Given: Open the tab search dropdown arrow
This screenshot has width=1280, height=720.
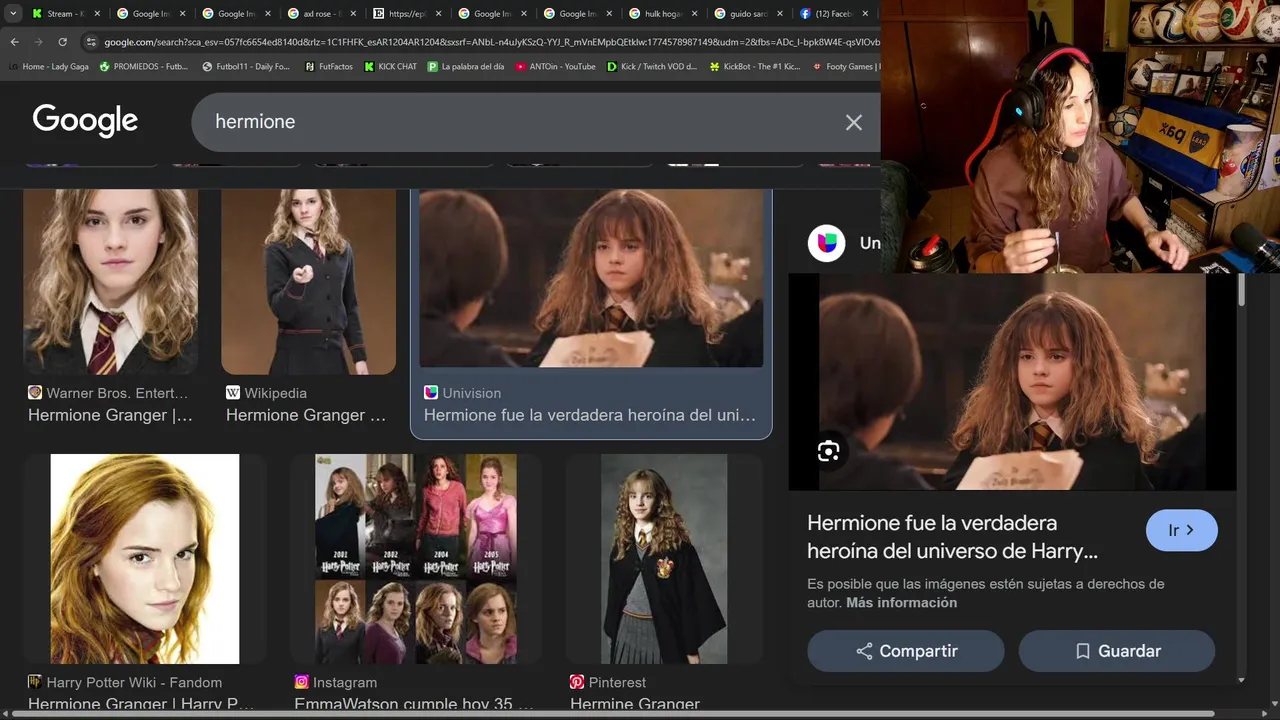Looking at the screenshot, I should (x=13, y=14).
